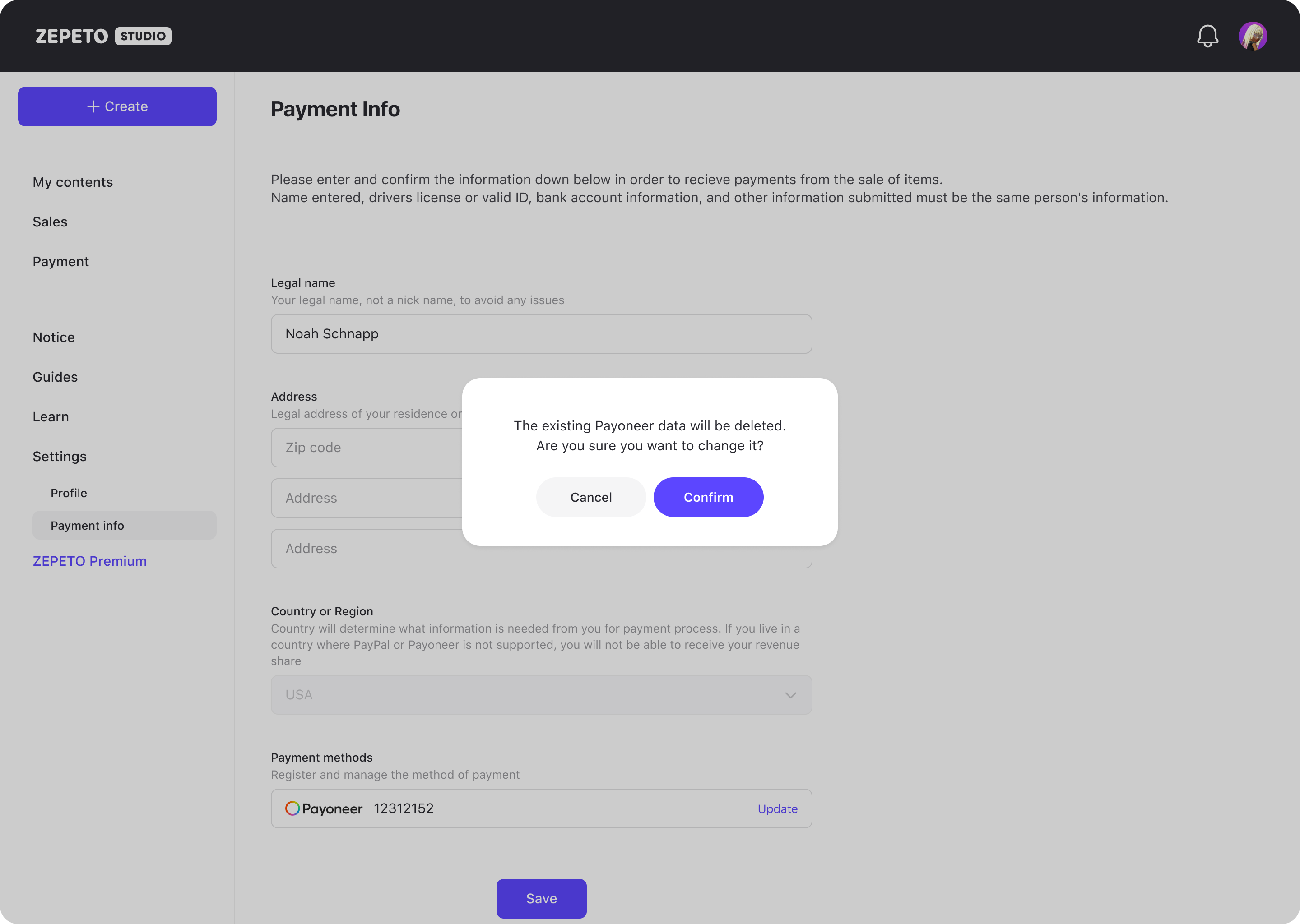
Task: Open the user avatar profile menu
Action: point(1253,36)
